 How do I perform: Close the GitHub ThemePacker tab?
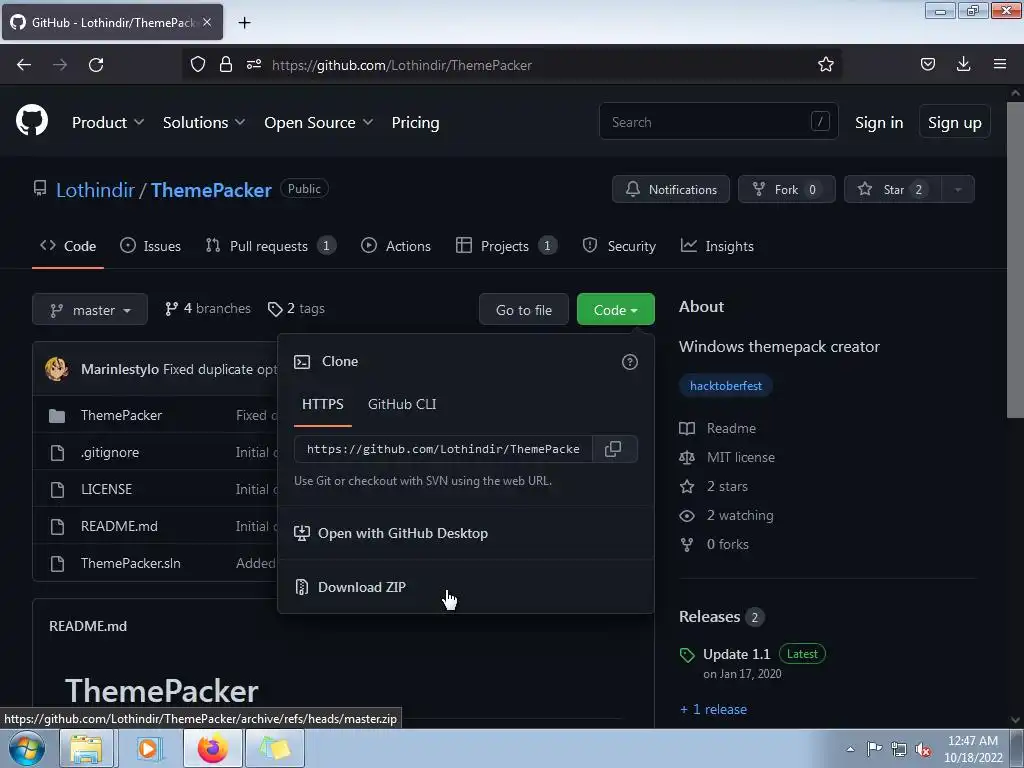pyautogui.click(x=207, y=22)
